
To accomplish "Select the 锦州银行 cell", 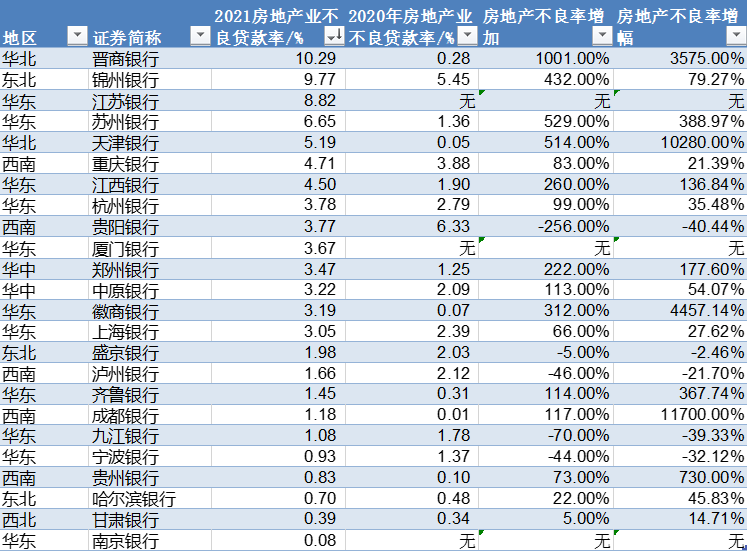I will pyautogui.click(x=150, y=79).
